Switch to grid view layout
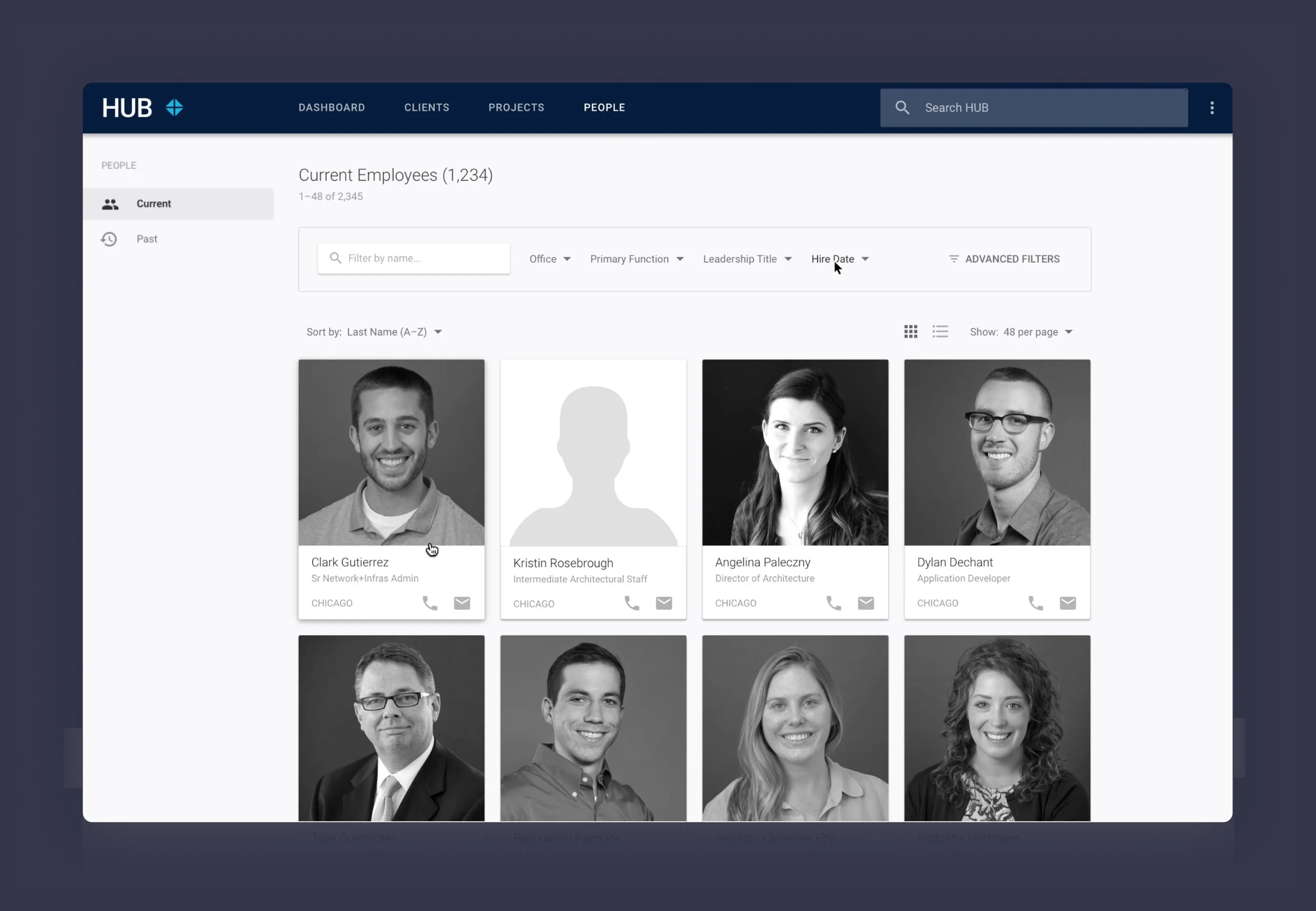 click(x=911, y=332)
